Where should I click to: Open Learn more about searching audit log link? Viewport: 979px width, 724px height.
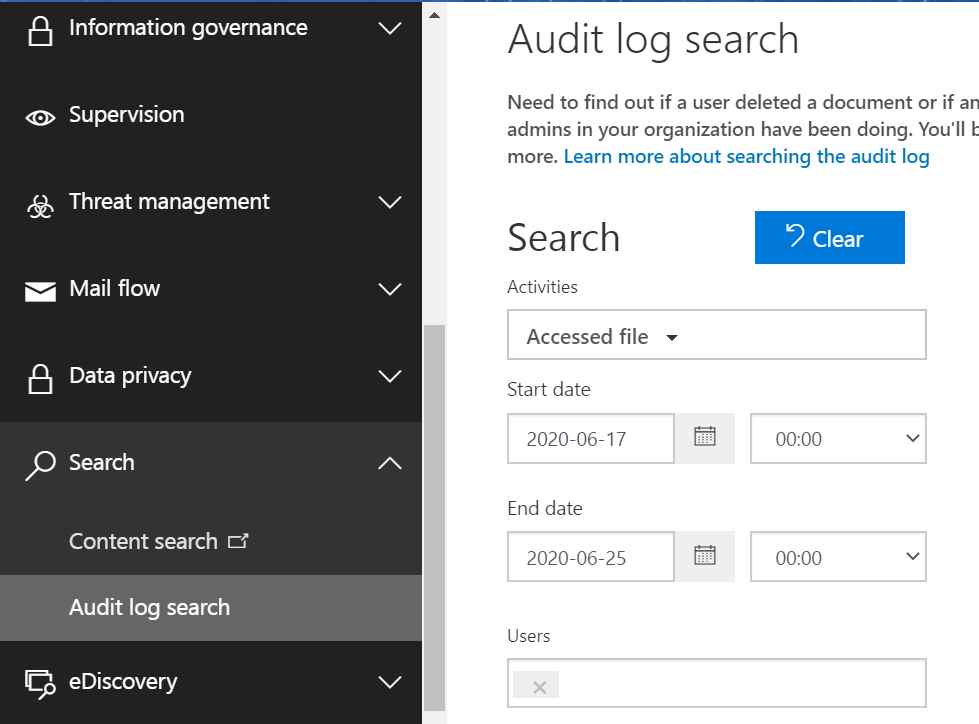click(x=746, y=156)
